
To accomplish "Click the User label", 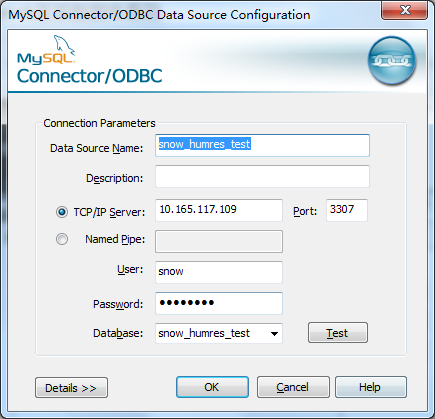I will click(130, 269).
